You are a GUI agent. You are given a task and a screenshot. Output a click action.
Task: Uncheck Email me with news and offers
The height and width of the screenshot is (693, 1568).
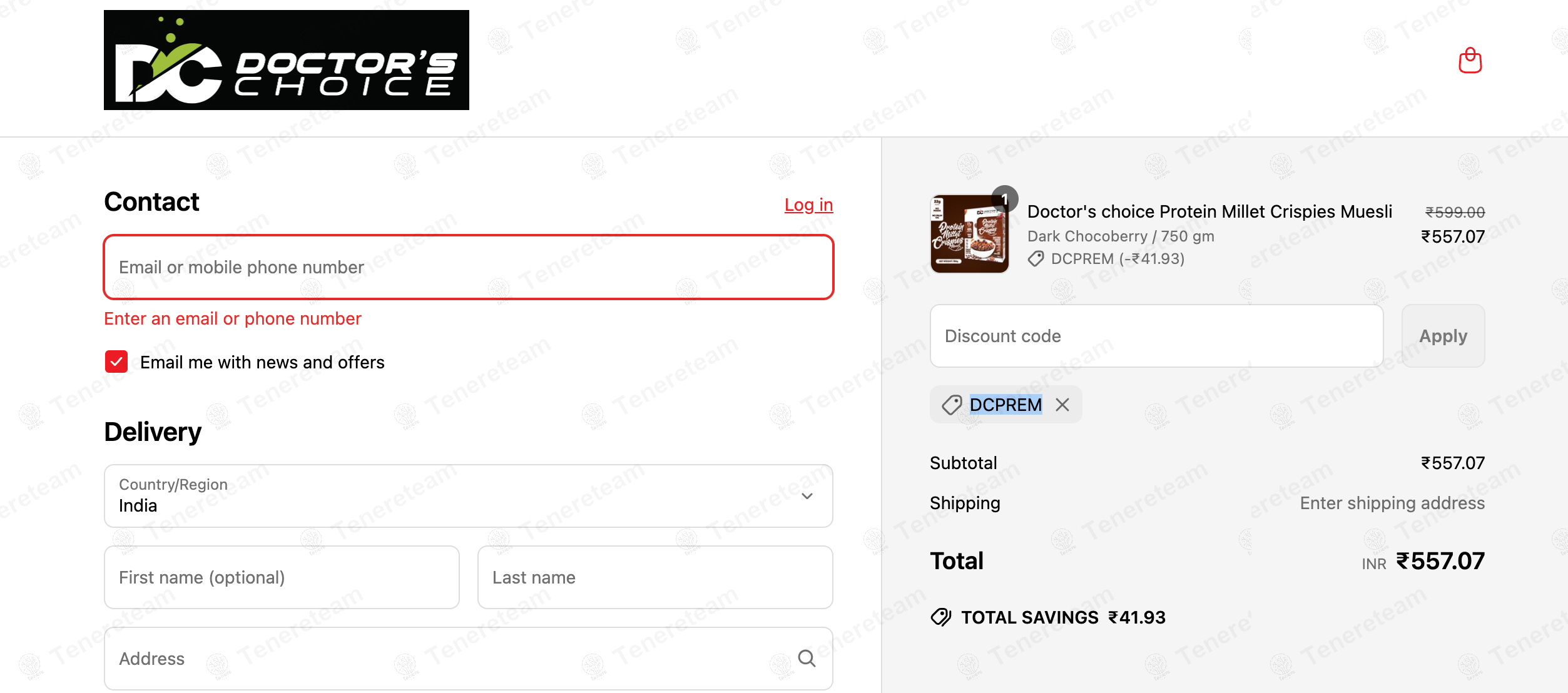coord(116,362)
